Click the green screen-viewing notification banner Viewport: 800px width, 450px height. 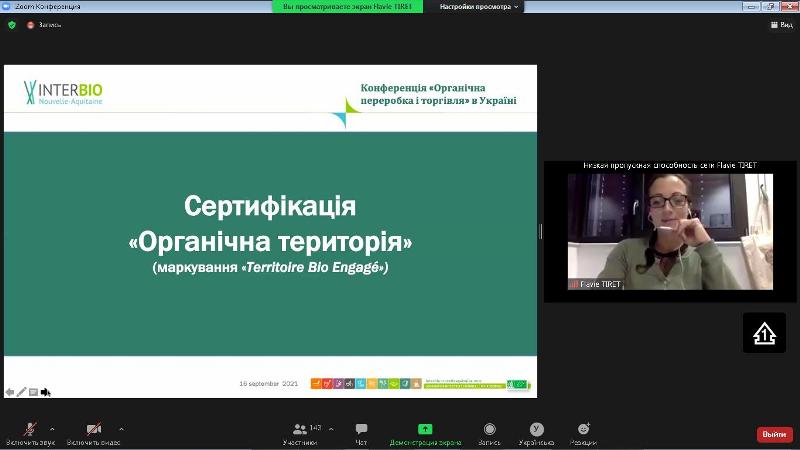pyautogui.click(x=346, y=6)
